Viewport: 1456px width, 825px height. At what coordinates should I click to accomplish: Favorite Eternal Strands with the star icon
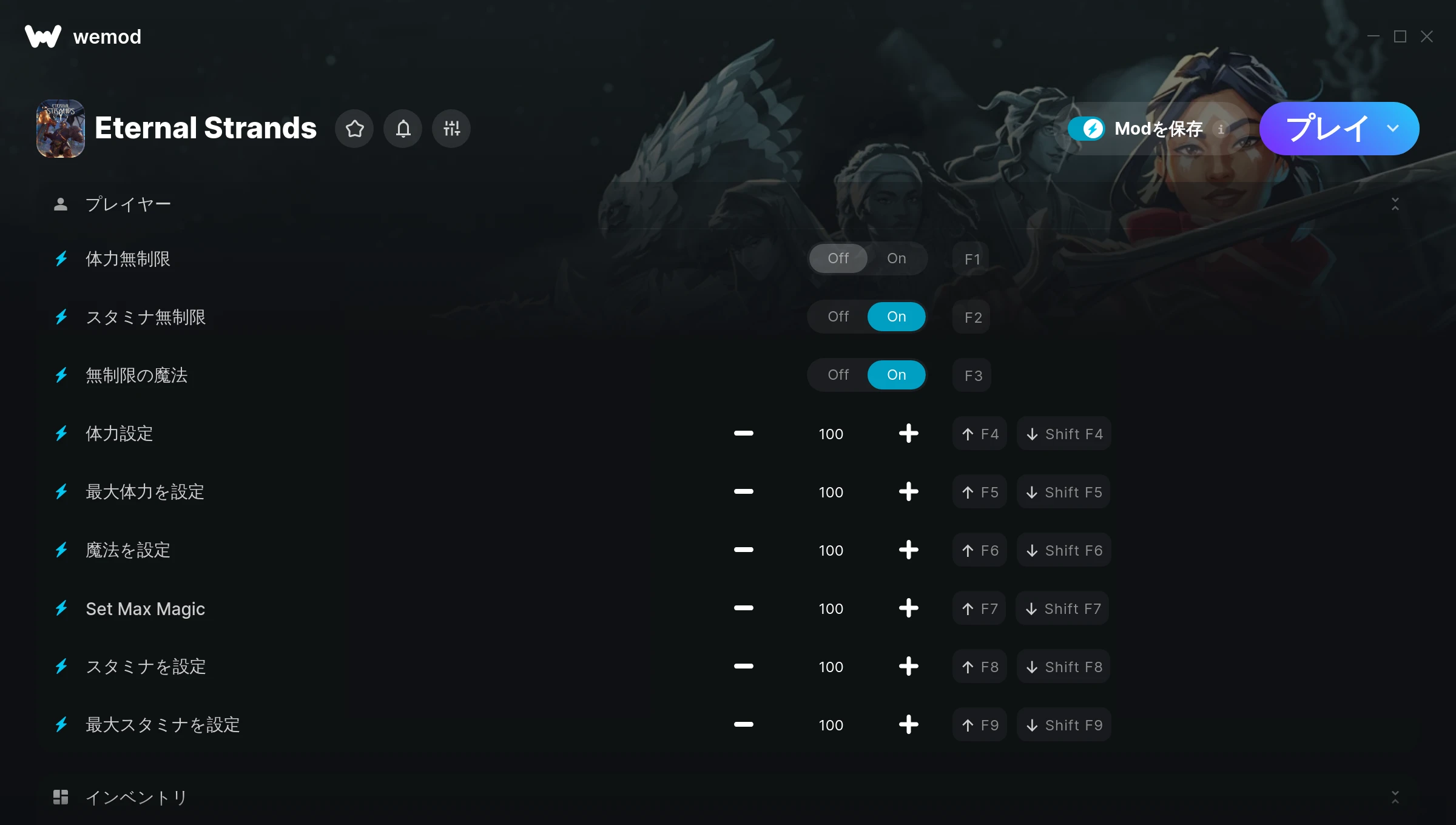coord(354,129)
